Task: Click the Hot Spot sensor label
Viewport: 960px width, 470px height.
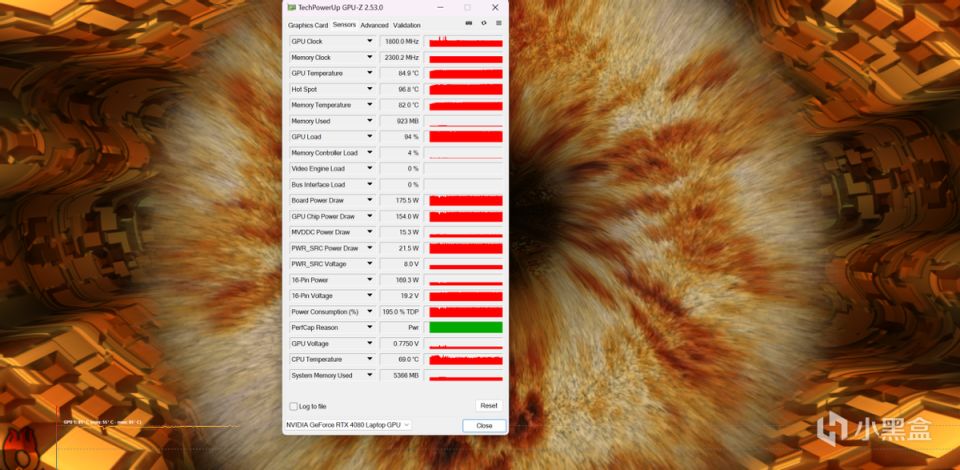Action: [x=304, y=89]
